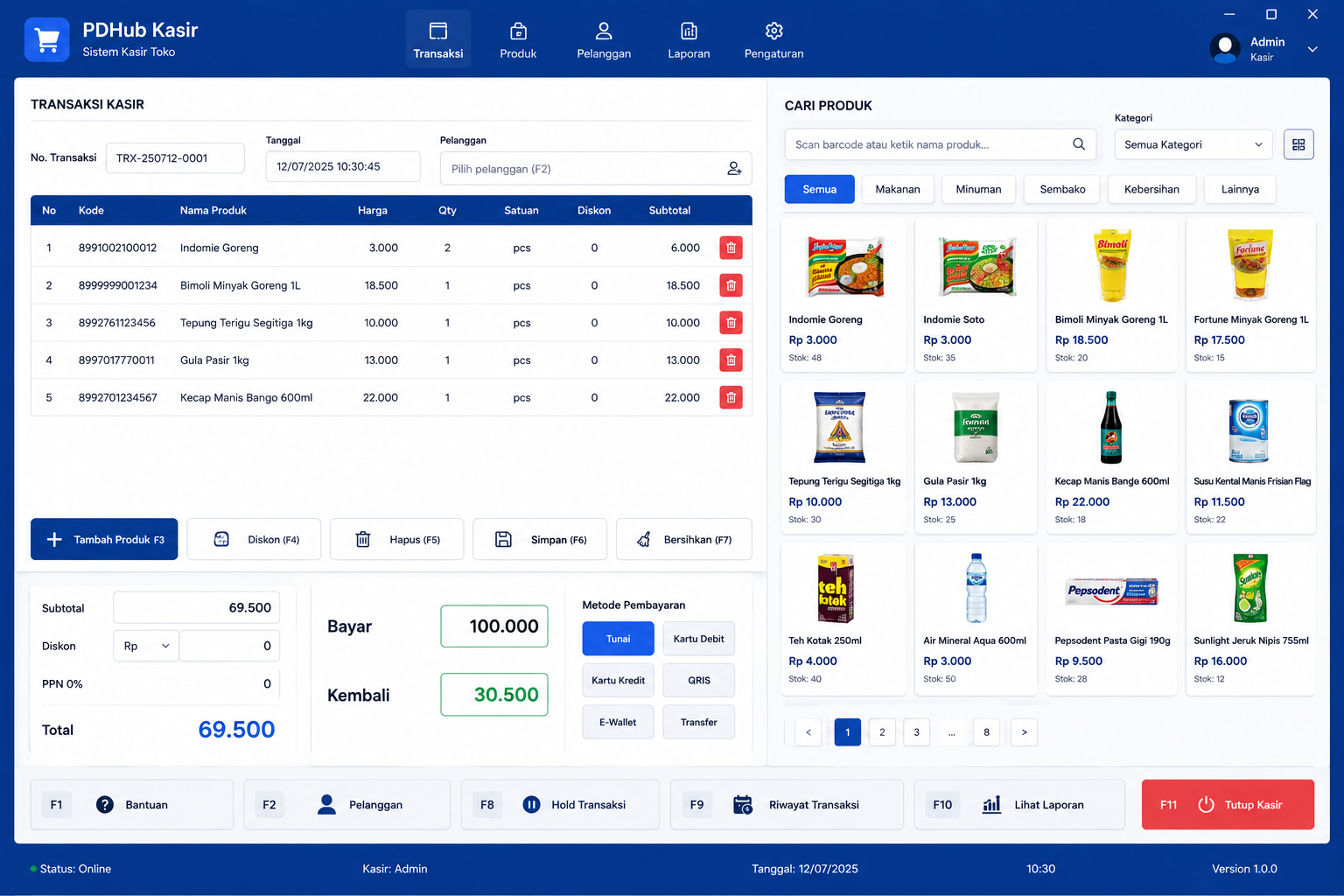Viewport: 1344px width, 896px height.
Task: Clear cart with Bersihkan (F7)
Action: tap(684, 539)
